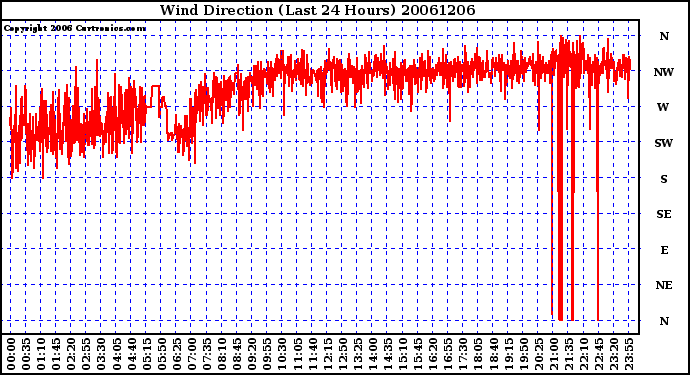Click the 21:35 time axis label
This screenshot has height=375, width=690.
568,354
